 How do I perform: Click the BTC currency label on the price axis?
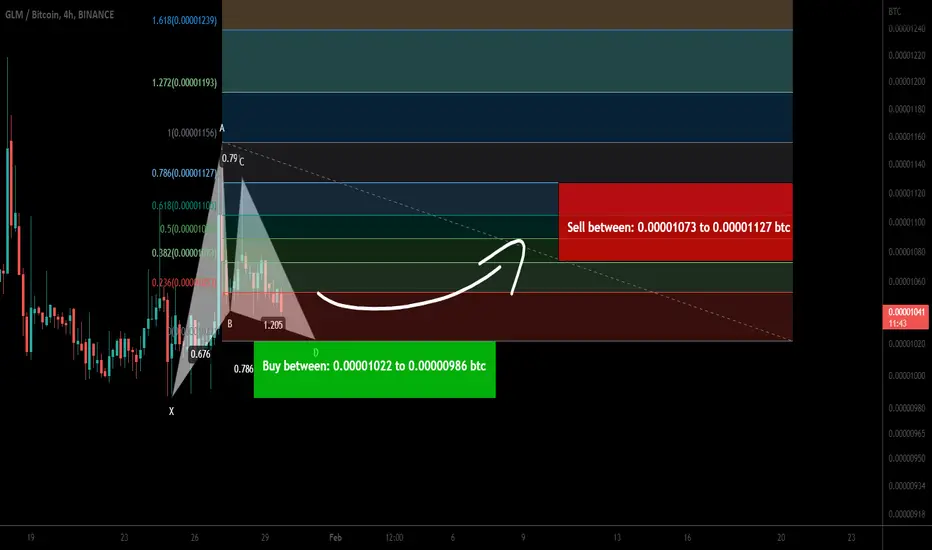(895, 11)
